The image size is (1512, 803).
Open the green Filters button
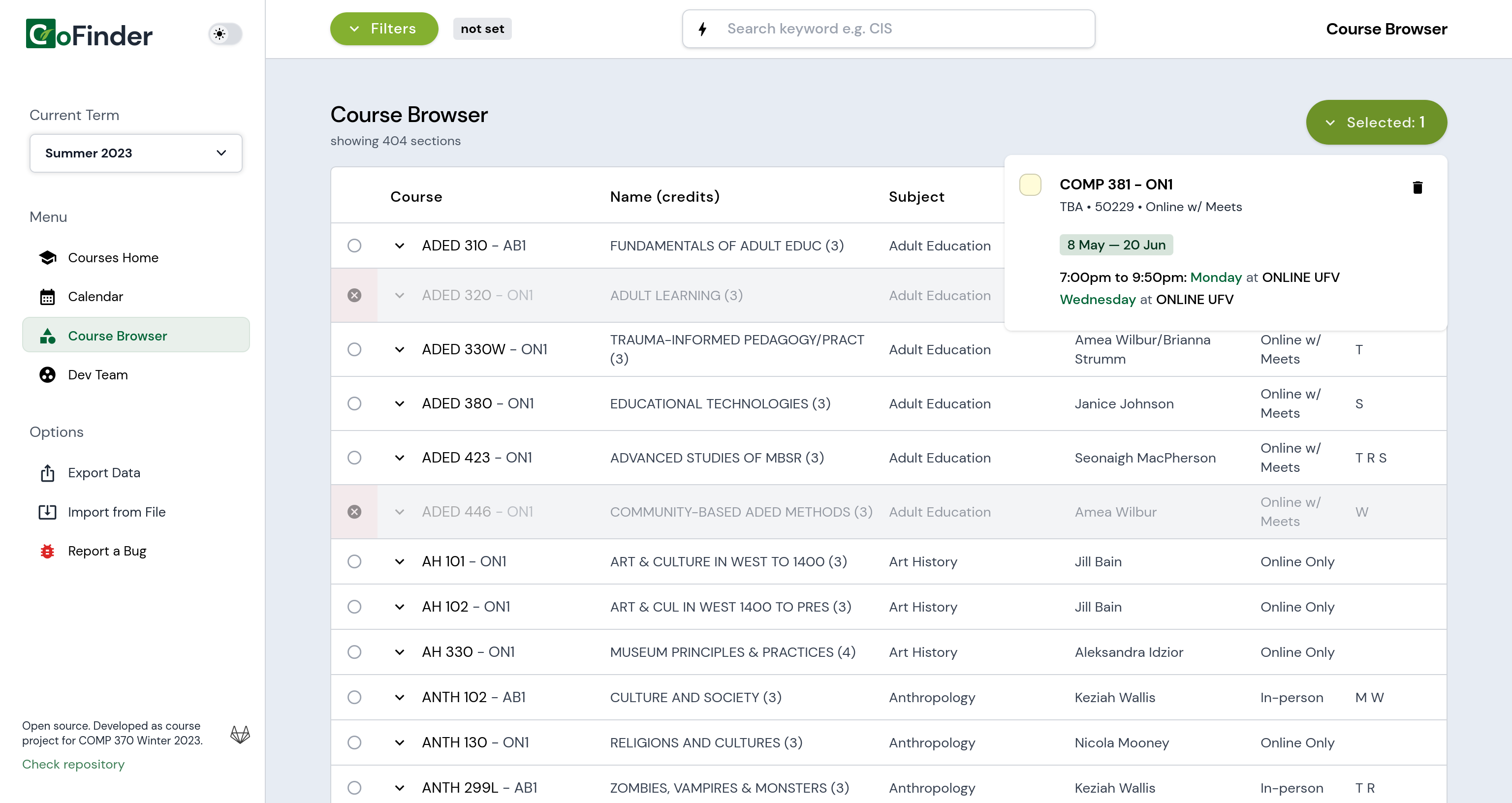click(383, 29)
